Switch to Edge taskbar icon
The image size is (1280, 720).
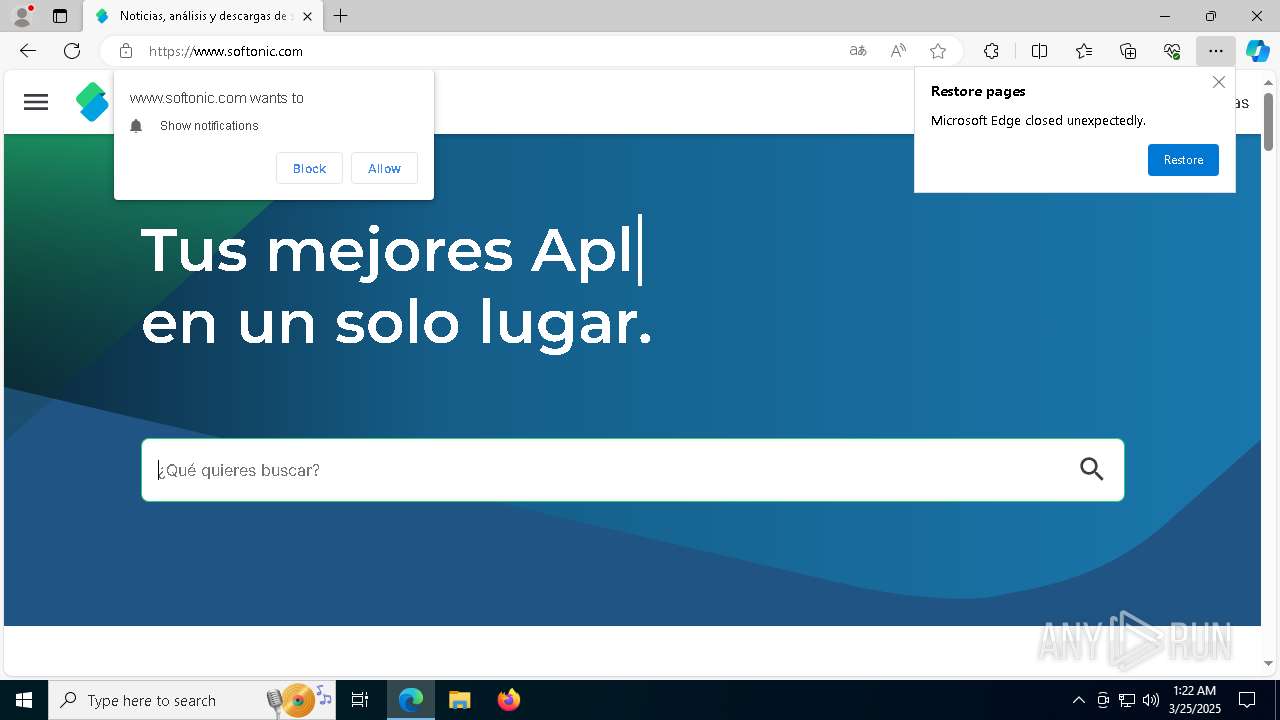coord(411,700)
